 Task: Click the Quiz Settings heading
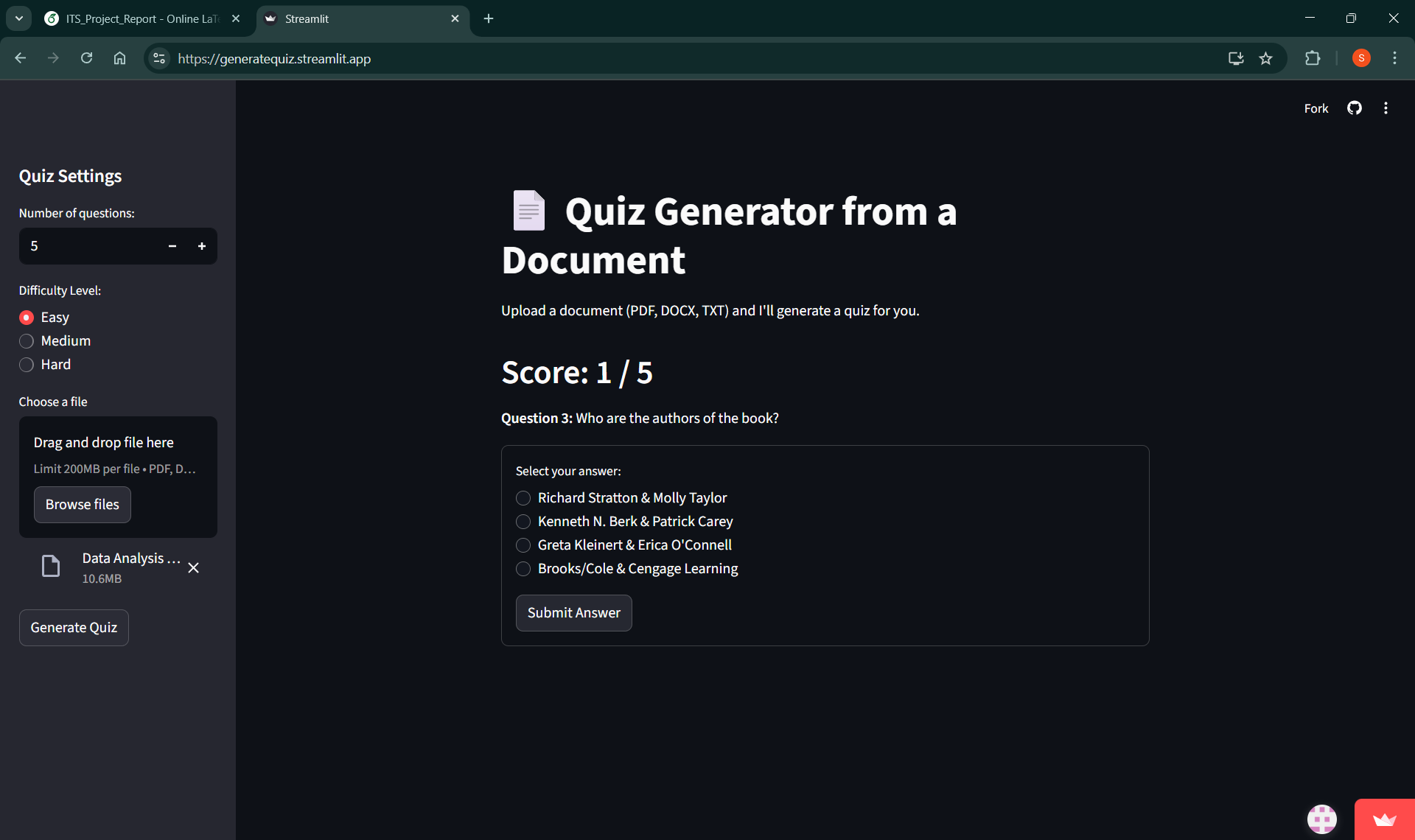point(70,176)
